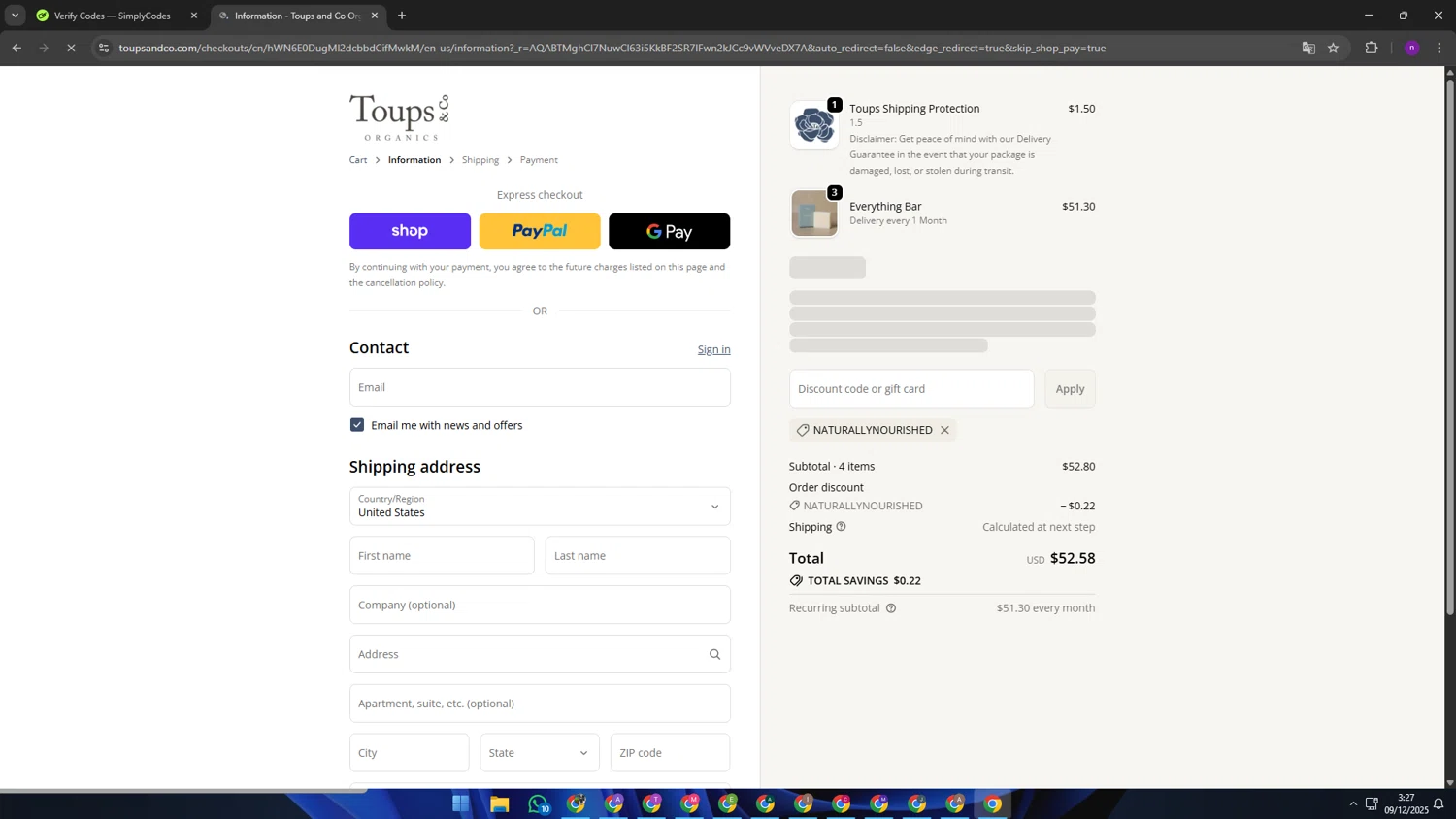The image size is (1456, 819).
Task: Go back to Cart in breadcrumb
Action: tap(358, 160)
